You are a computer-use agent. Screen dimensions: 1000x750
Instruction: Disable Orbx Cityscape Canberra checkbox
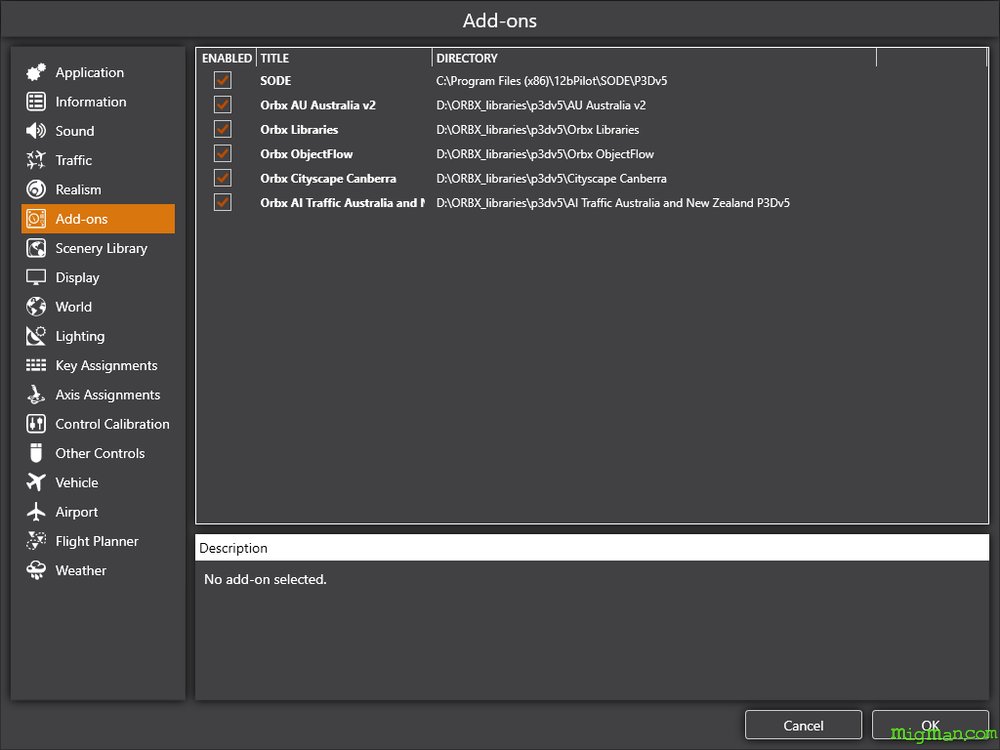223,178
